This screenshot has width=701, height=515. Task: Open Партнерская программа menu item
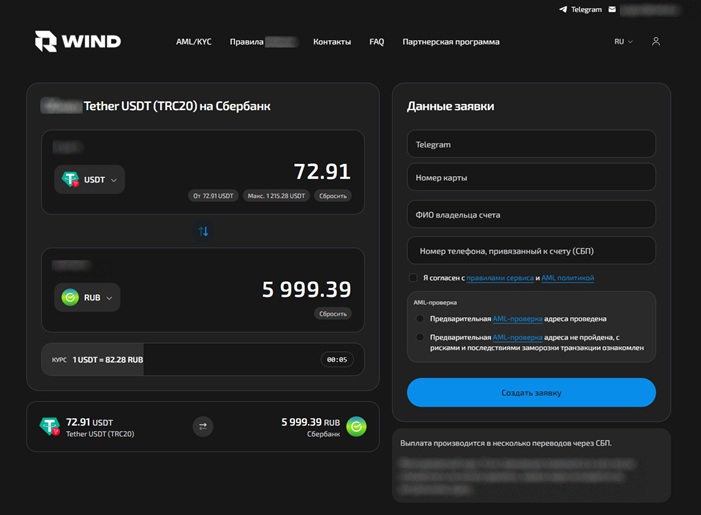pyautogui.click(x=451, y=42)
